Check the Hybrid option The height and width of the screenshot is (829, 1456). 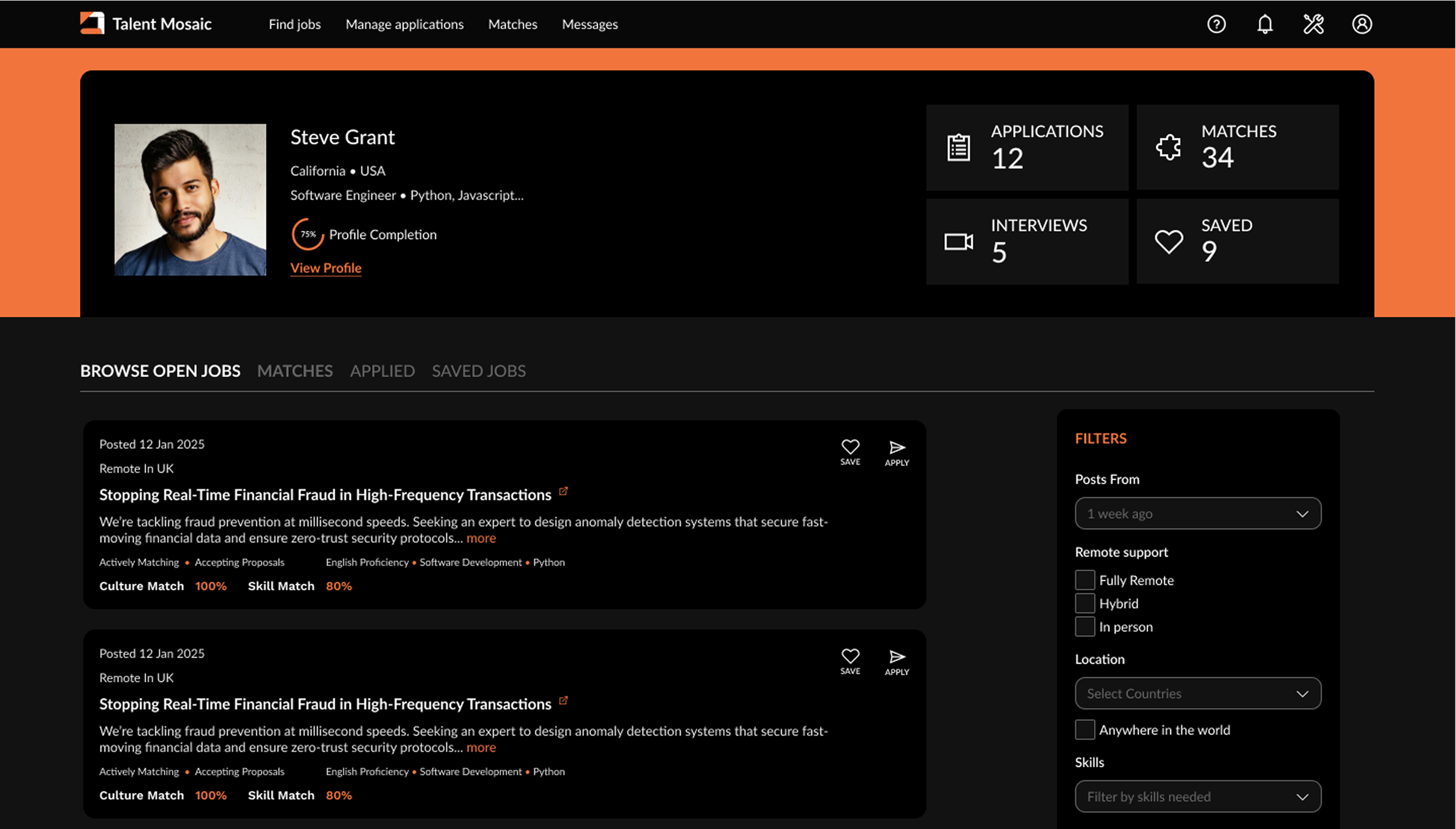[1084, 603]
